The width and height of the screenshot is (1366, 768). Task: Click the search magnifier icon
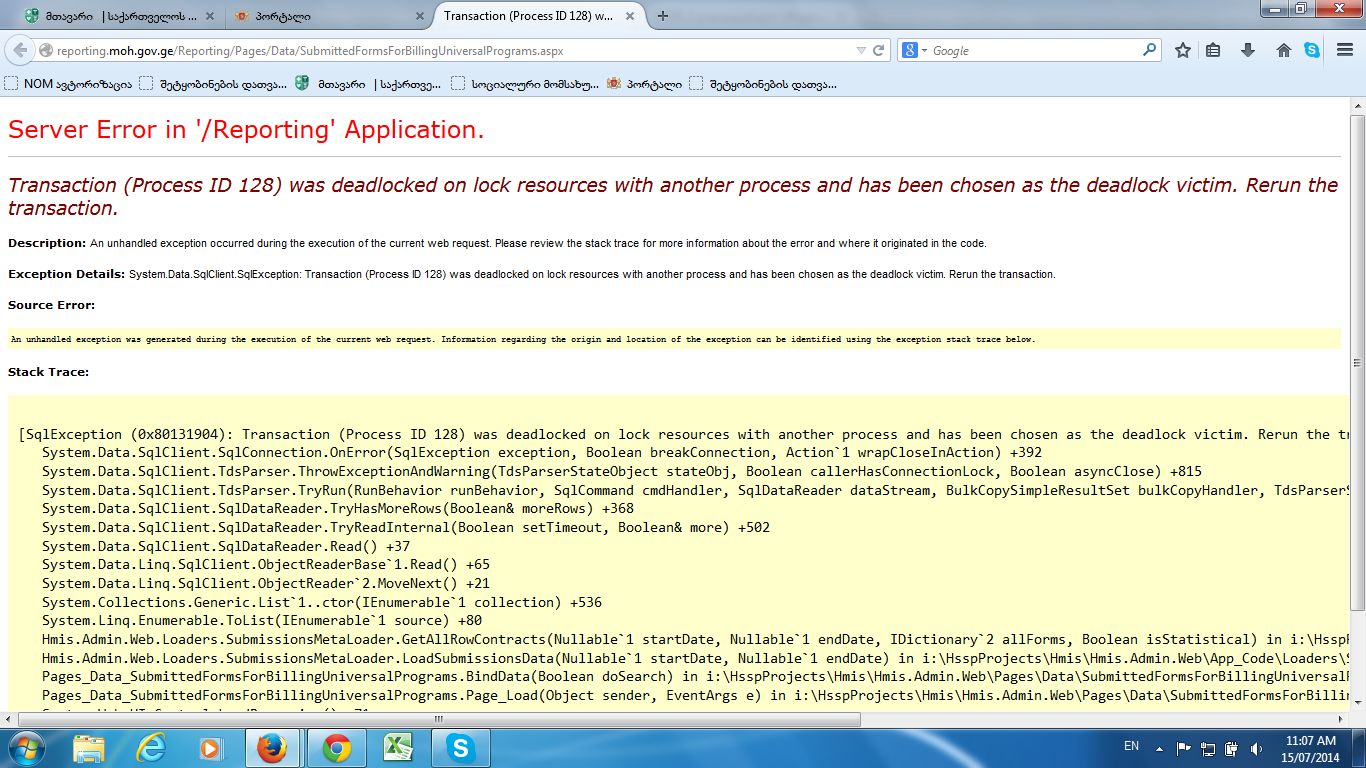(1150, 50)
